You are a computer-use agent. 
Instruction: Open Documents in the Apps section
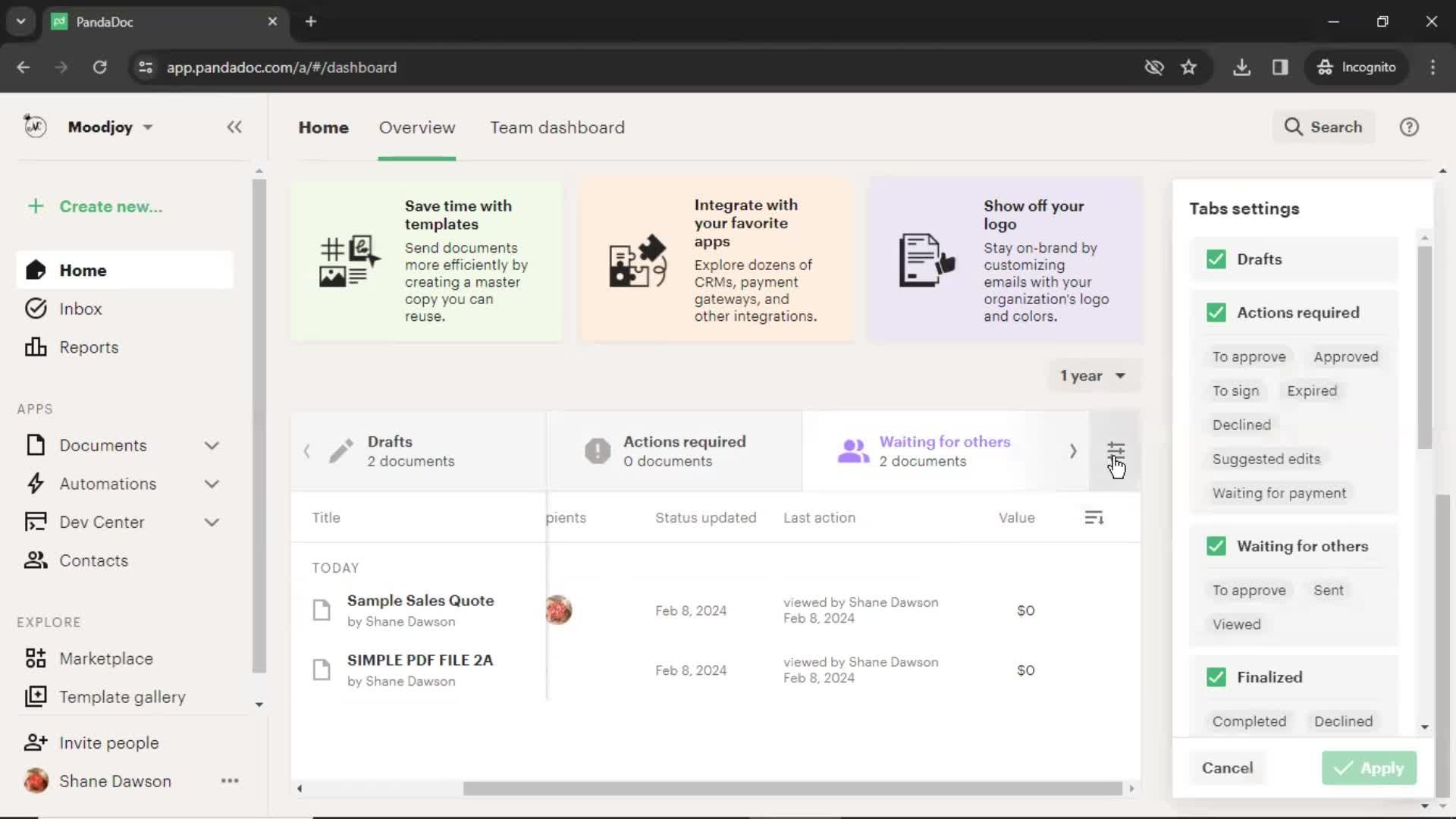tap(103, 445)
